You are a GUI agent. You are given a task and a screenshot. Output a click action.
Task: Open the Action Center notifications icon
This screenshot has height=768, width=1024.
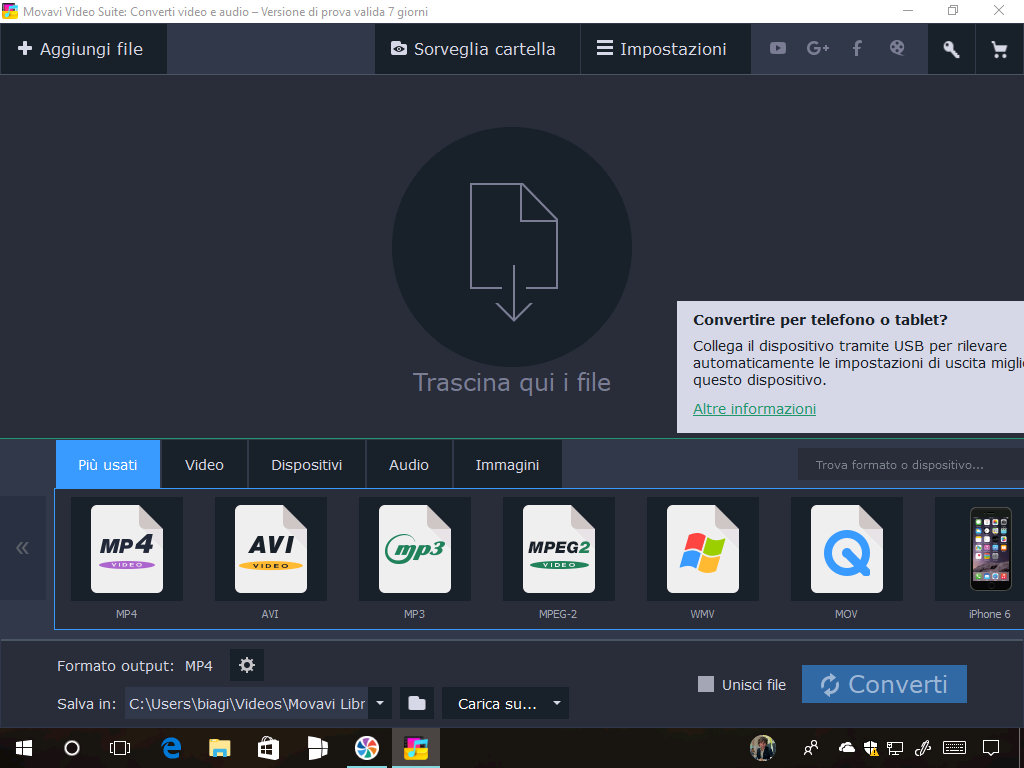point(991,748)
